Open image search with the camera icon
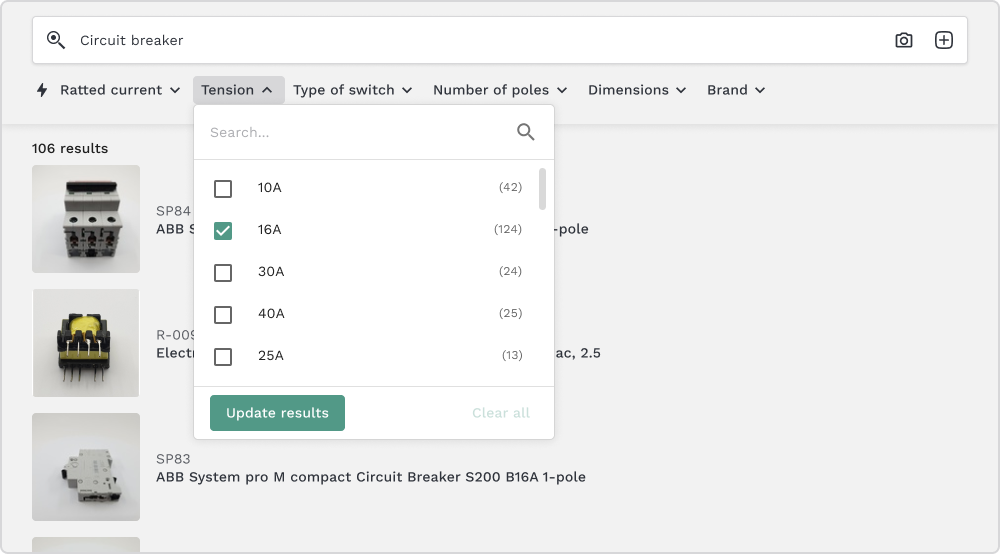 pyautogui.click(x=903, y=40)
